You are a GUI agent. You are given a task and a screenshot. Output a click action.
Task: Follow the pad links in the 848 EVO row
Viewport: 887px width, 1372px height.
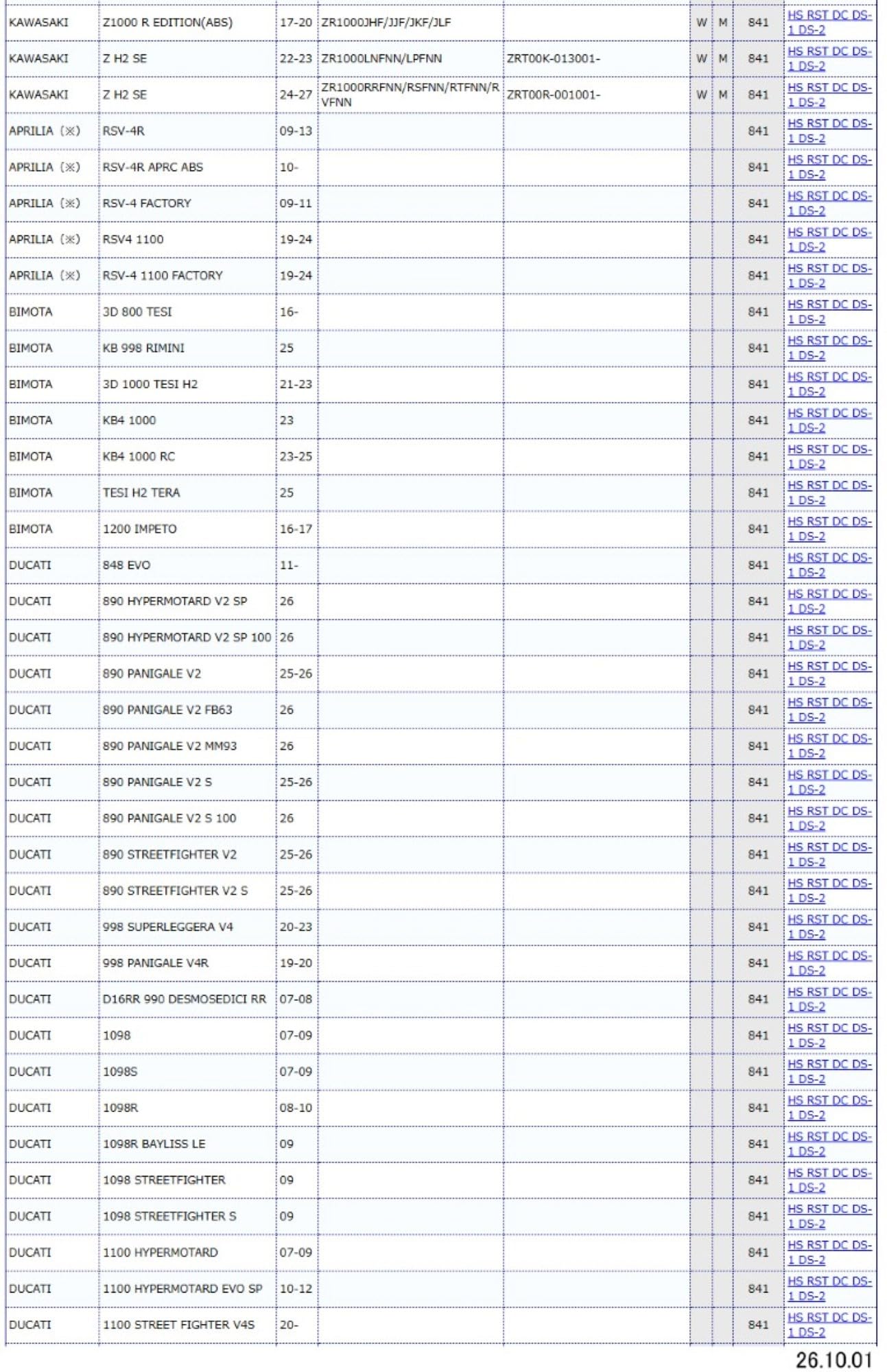point(829,565)
